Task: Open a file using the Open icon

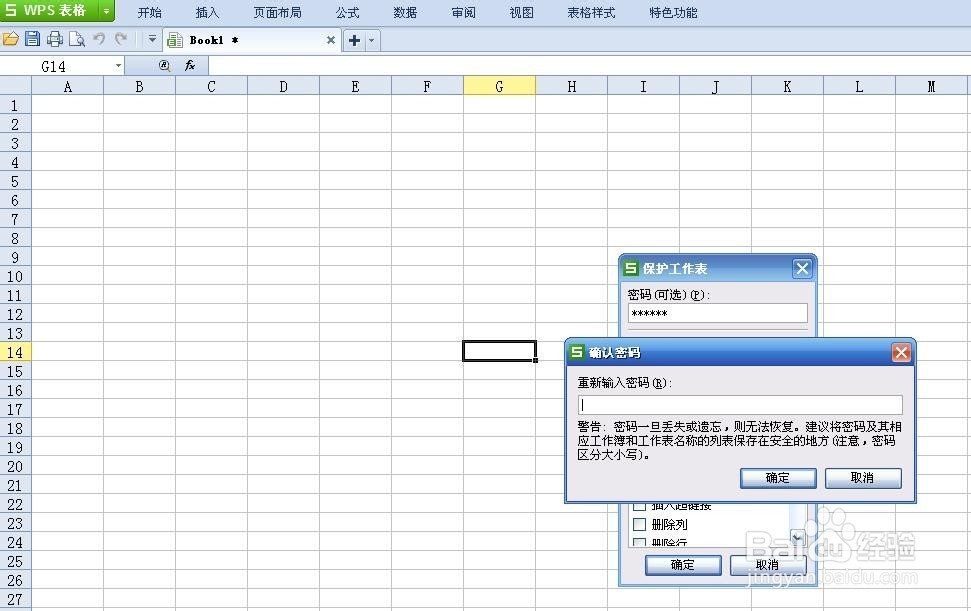Action: point(10,40)
